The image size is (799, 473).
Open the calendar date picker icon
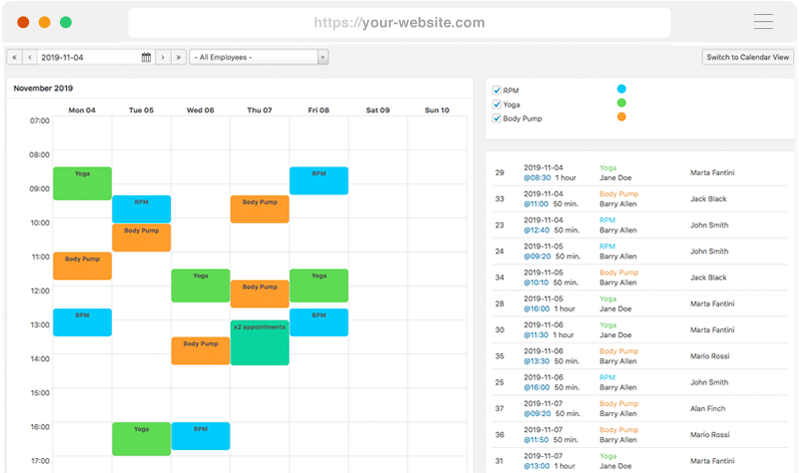(x=146, y=57)
